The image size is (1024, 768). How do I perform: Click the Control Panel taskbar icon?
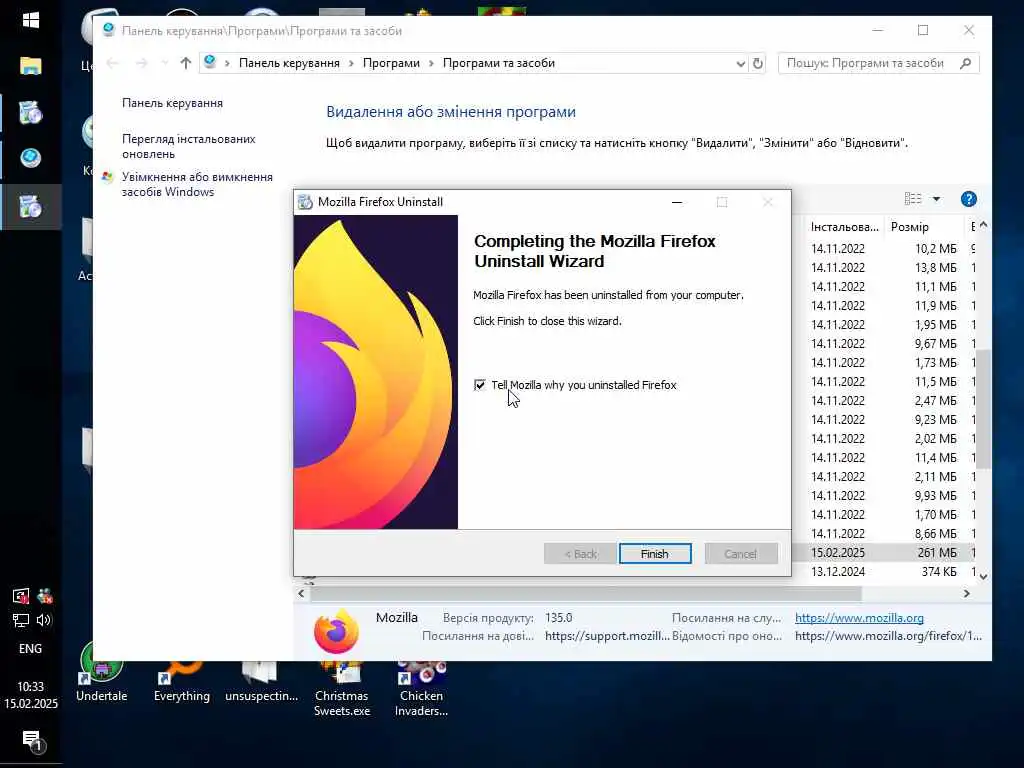tap(31, 158)
